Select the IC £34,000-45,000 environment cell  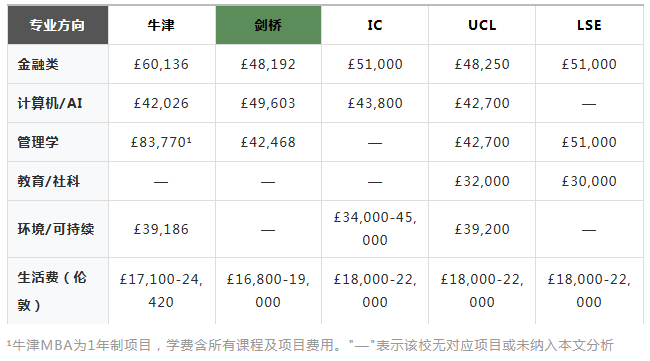click(x=375, y=229)
